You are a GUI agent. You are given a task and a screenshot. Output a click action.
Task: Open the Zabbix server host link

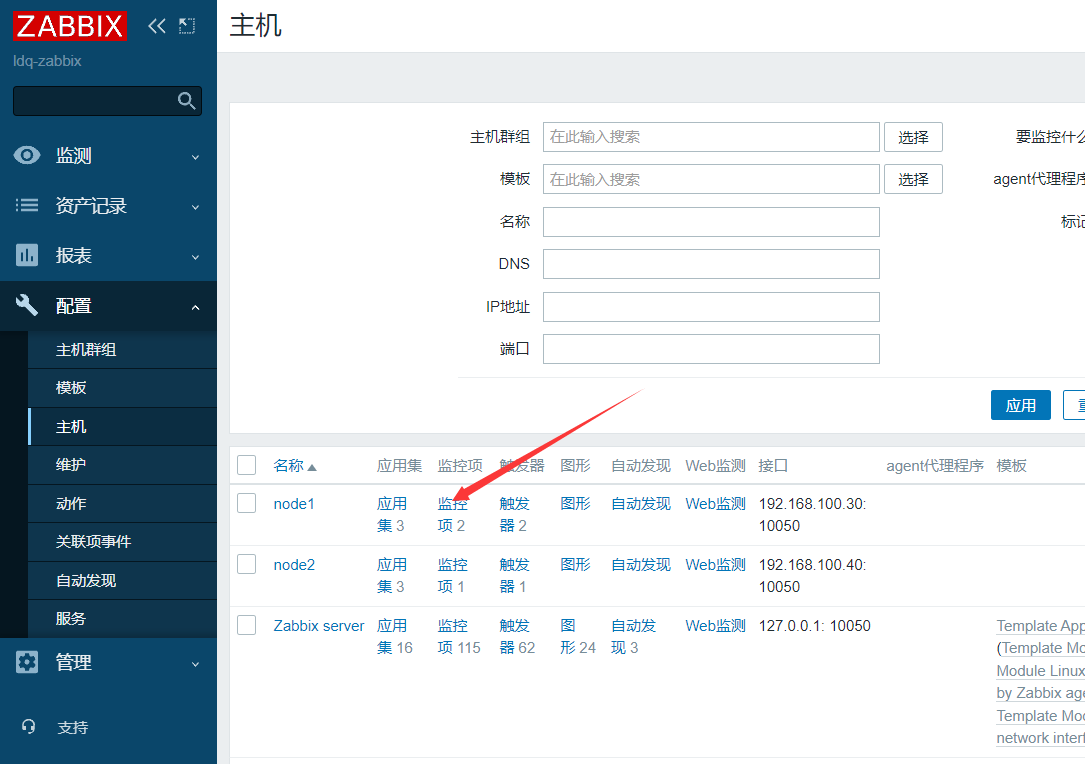pyautogui.click(x=319, y=626)
